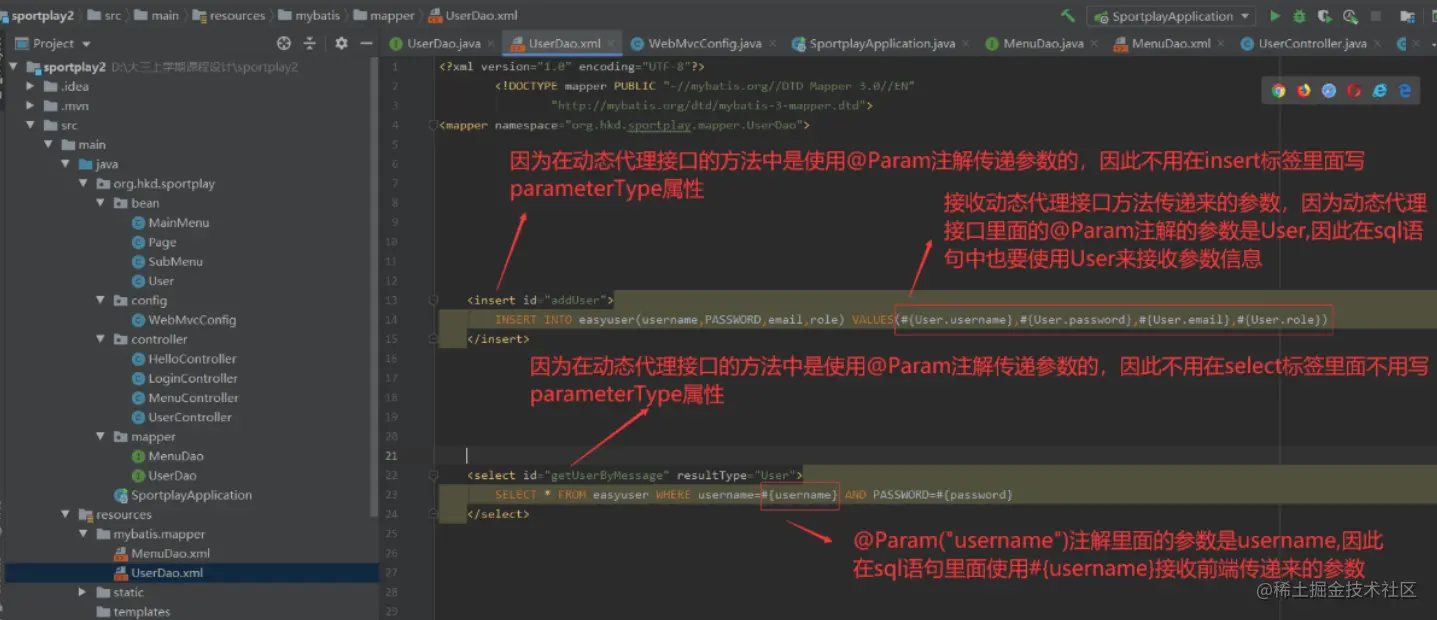Click line number 14 in the editor gutter

tap(391, 319)
